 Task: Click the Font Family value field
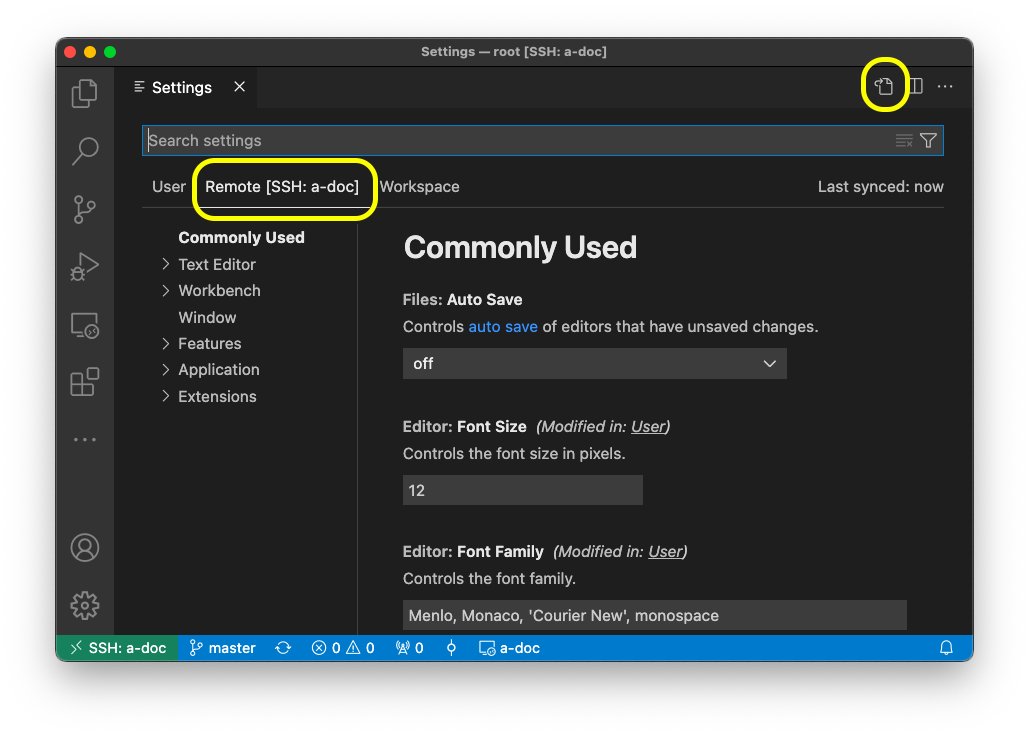(654, 616)
